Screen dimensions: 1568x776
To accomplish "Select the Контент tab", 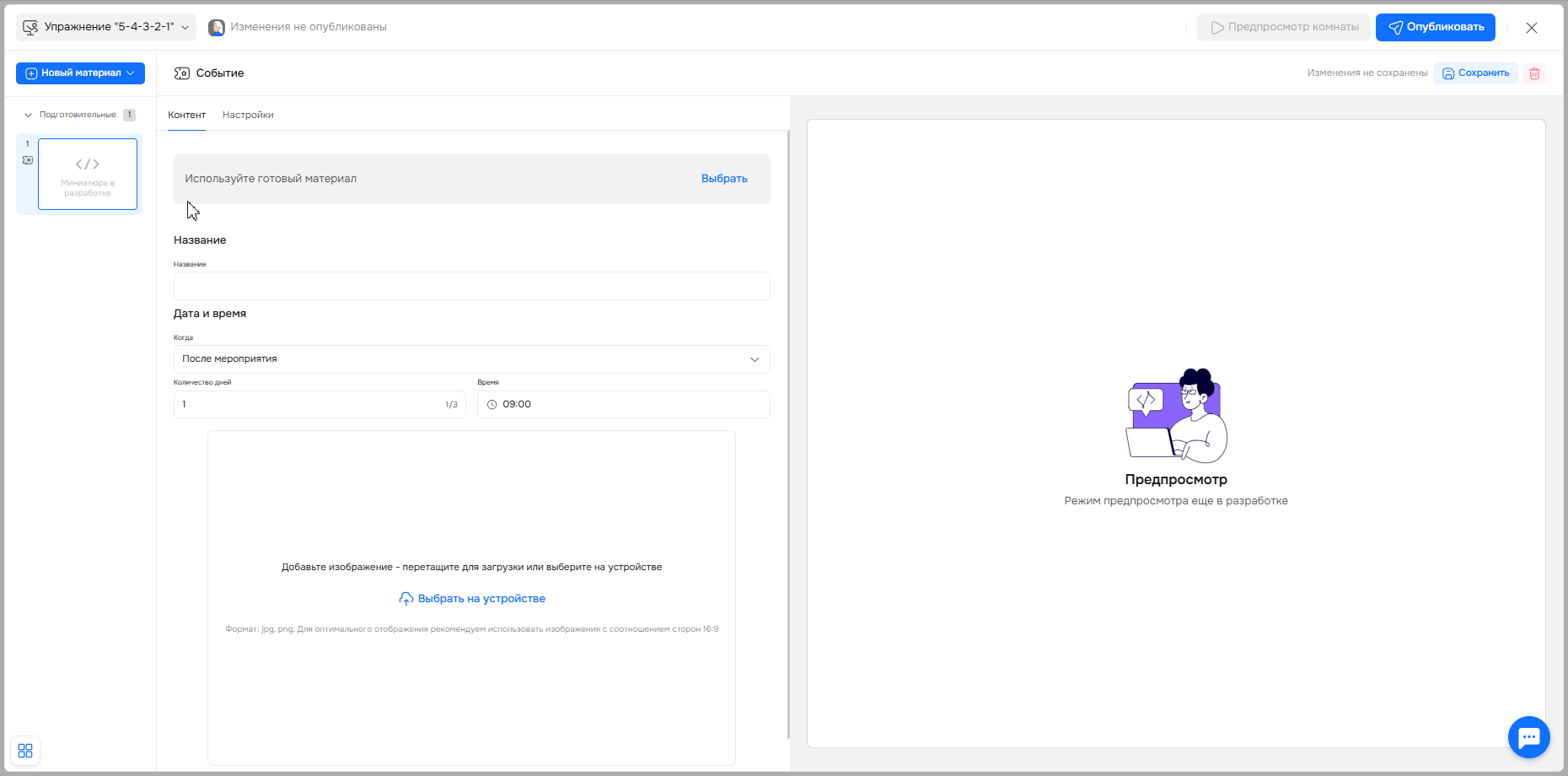I will tap(186, 115).
